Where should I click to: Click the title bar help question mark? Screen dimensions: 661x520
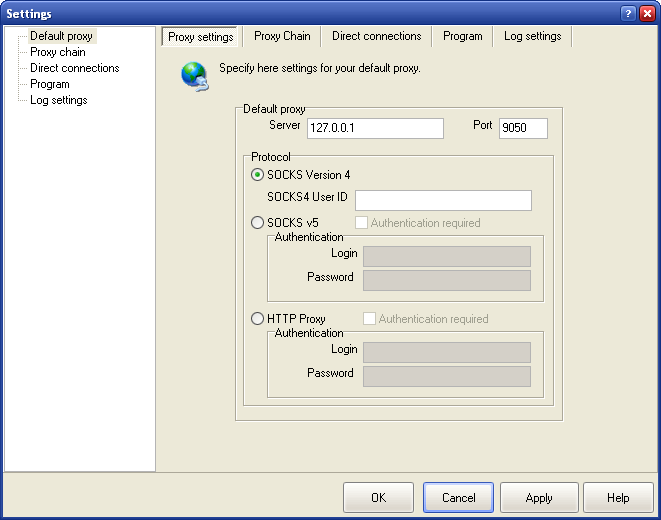[628, 13]
